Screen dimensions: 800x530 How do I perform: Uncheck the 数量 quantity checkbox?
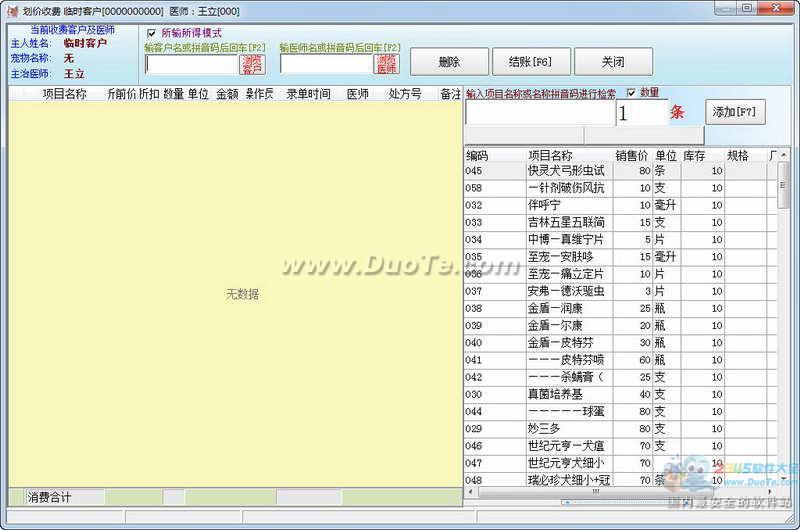click(630, 93)
